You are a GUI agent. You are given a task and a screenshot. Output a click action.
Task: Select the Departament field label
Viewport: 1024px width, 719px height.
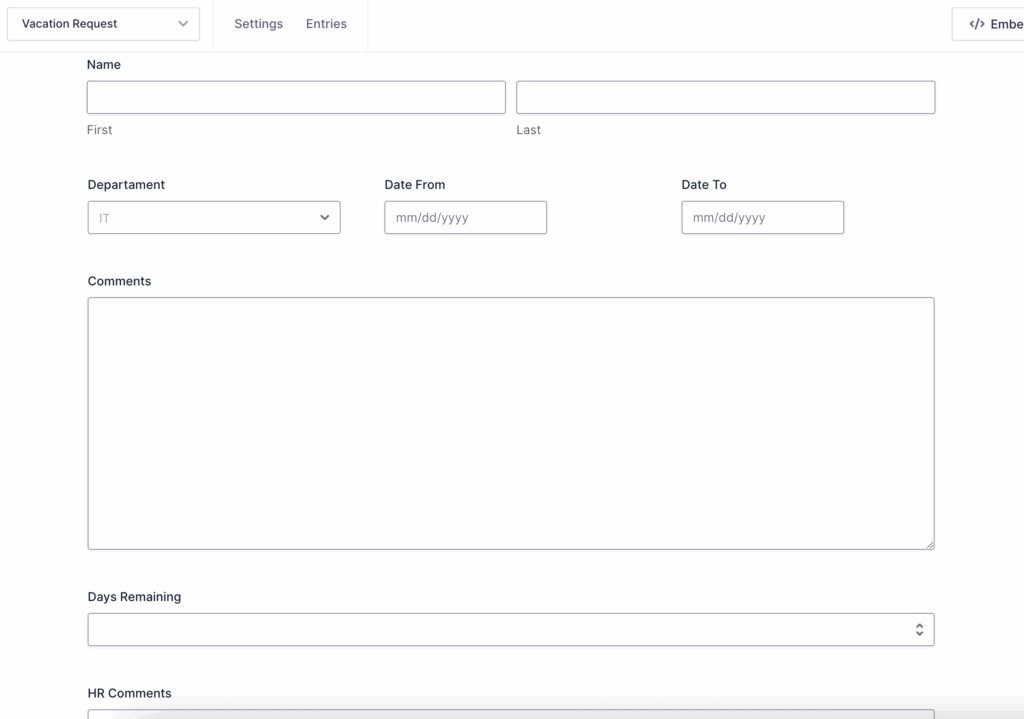[126, 184]
